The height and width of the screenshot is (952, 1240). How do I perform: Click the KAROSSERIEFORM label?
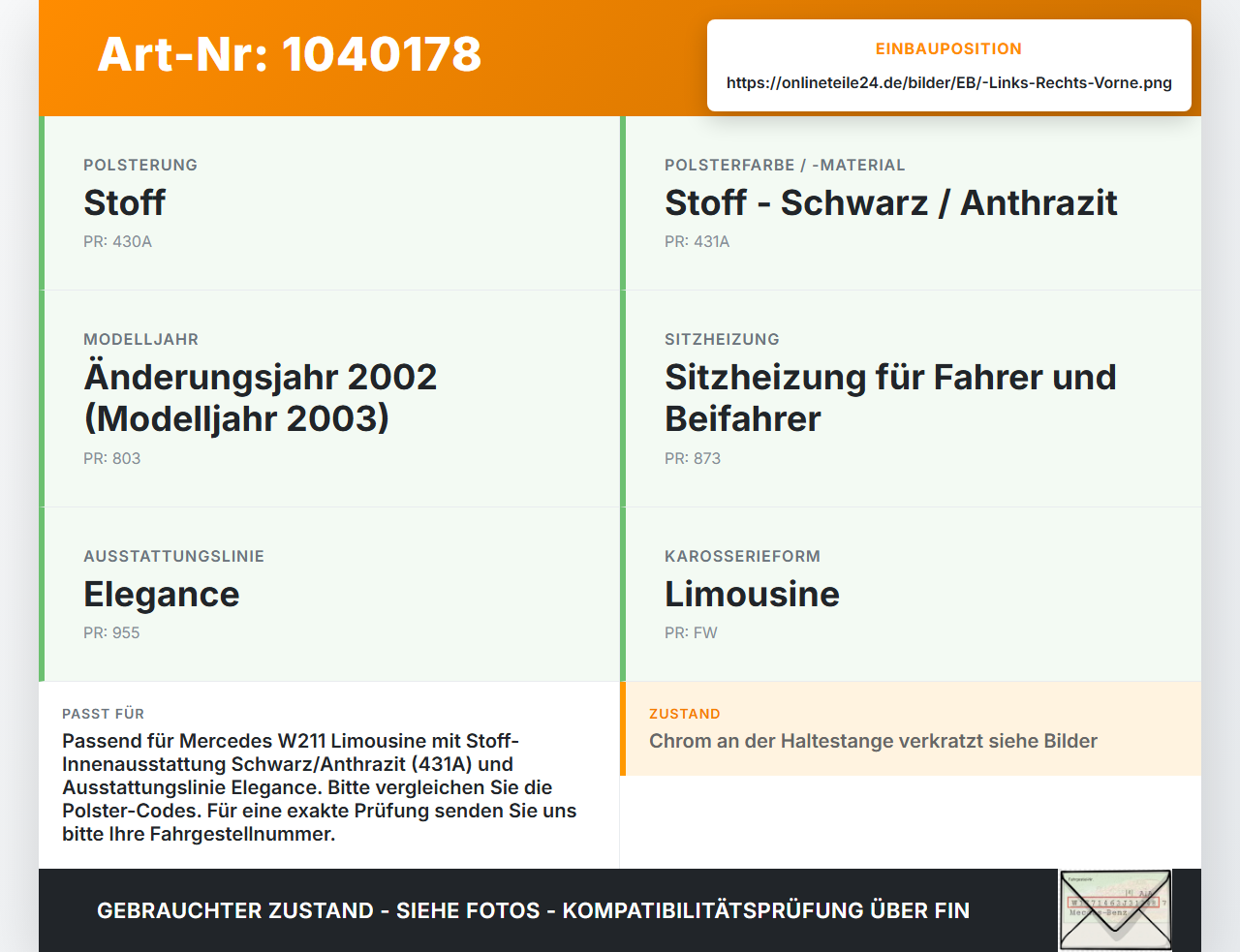coord(742,556)
